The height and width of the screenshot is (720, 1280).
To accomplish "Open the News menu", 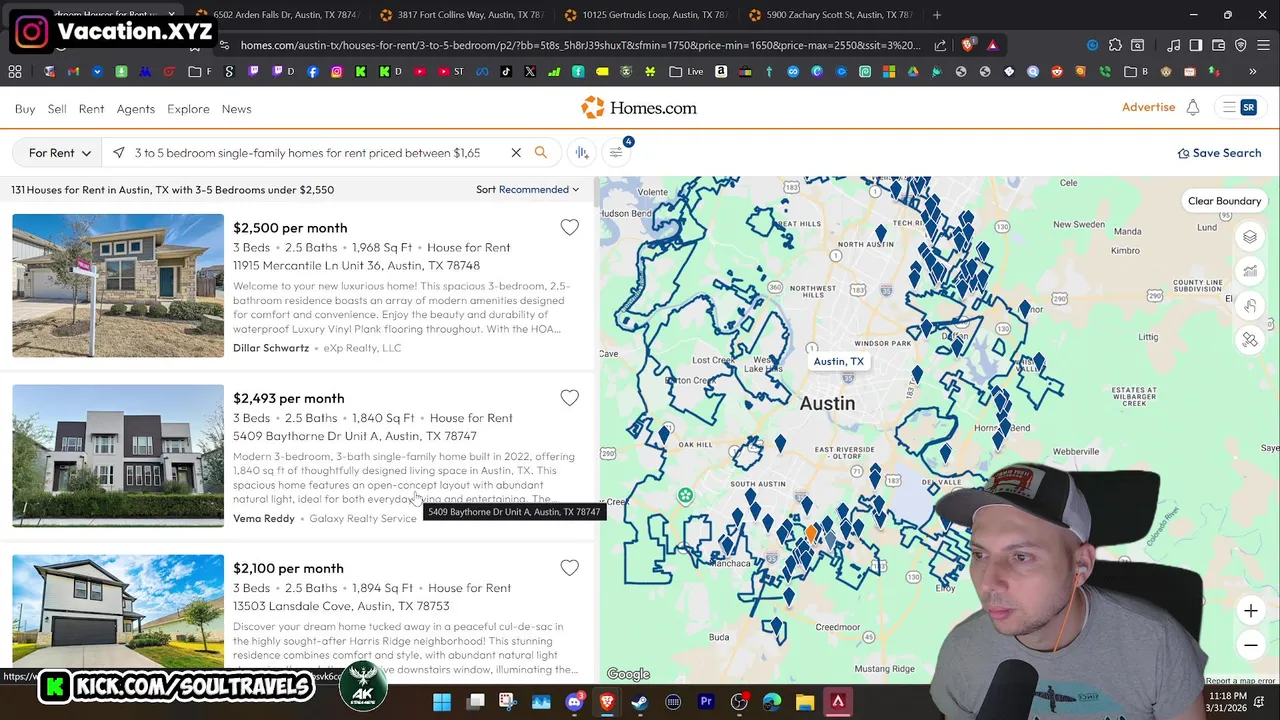I will point(236,109).
